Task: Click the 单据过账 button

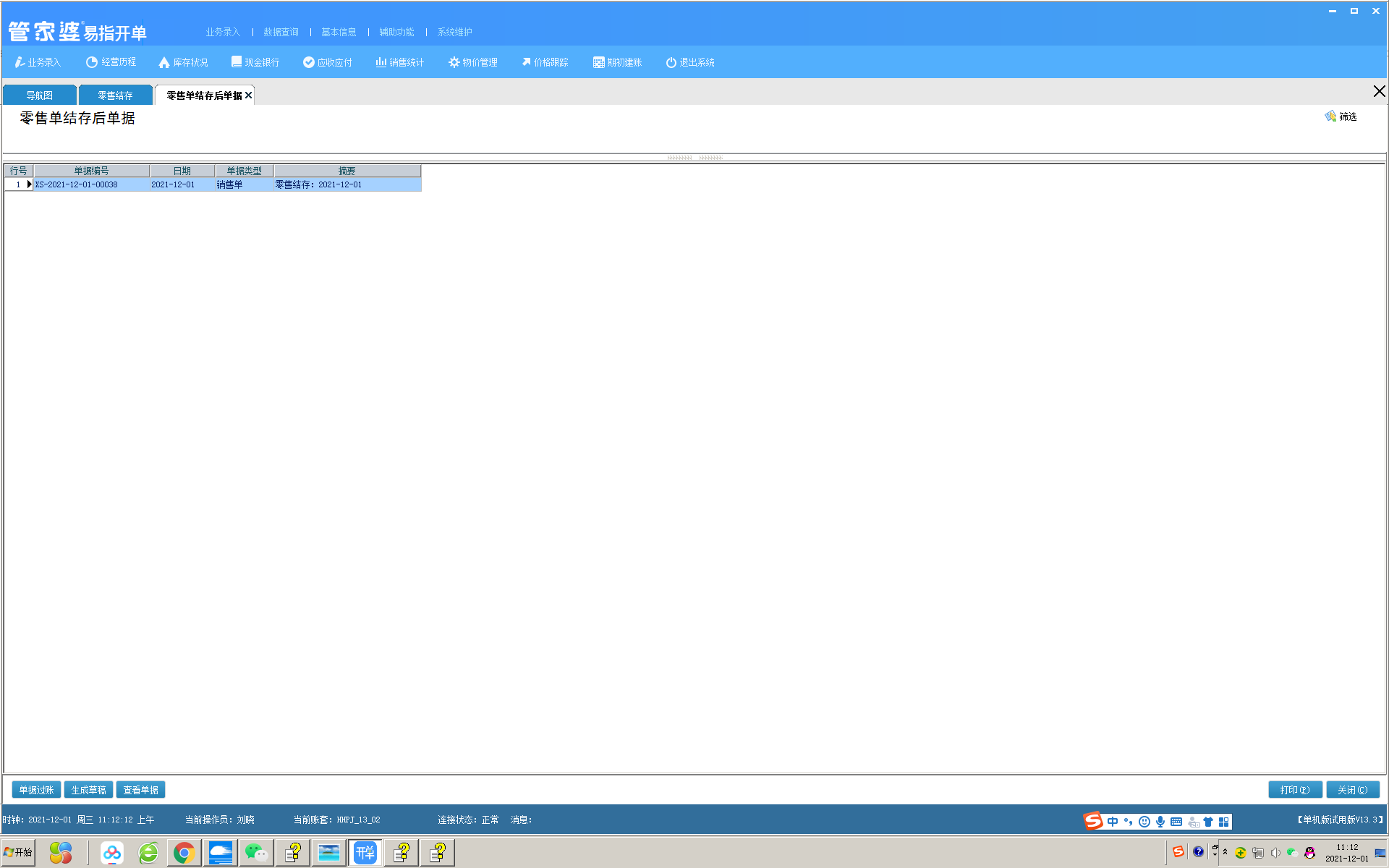Action: tap(36, 790)
